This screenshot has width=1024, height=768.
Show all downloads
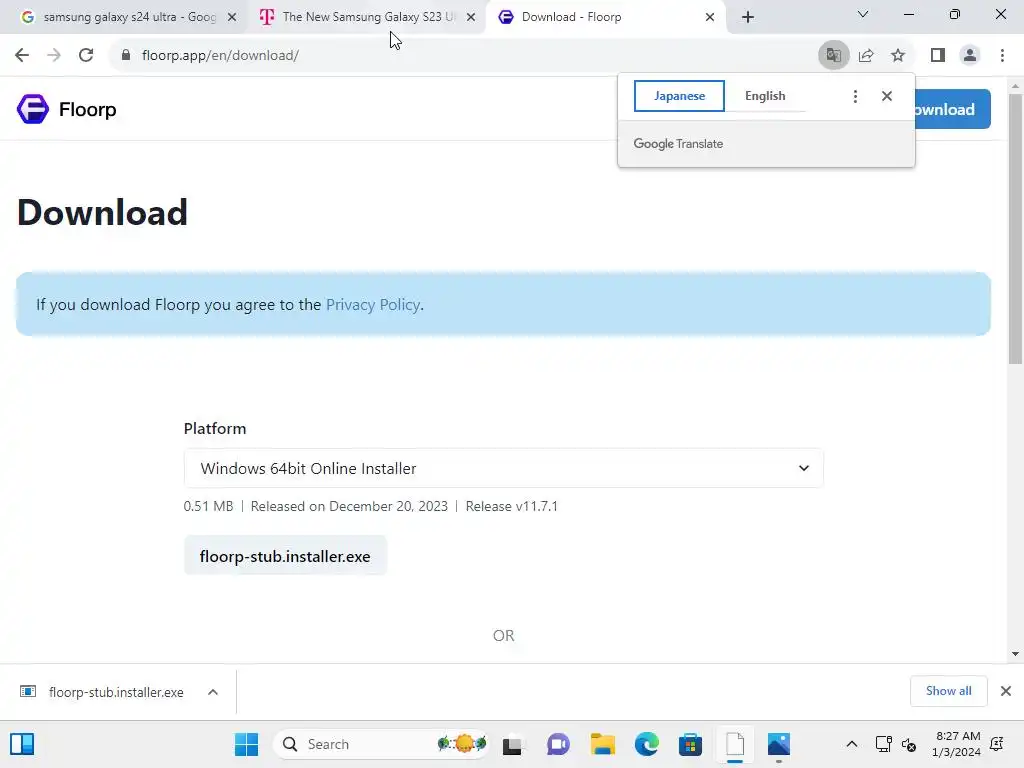pos(948,691)
